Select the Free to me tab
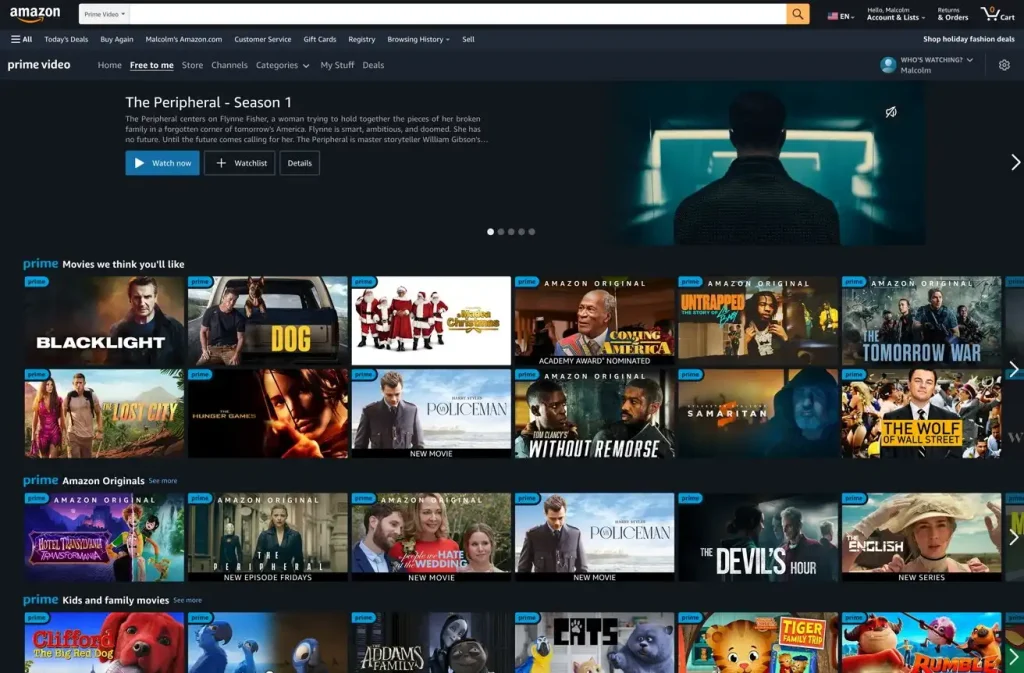This screenshot has width=1024, height=673. click(x=152, y=65)
